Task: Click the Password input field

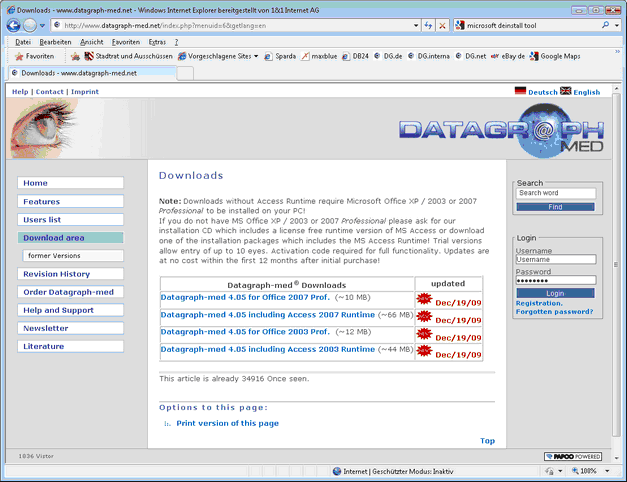Action: 556,280
